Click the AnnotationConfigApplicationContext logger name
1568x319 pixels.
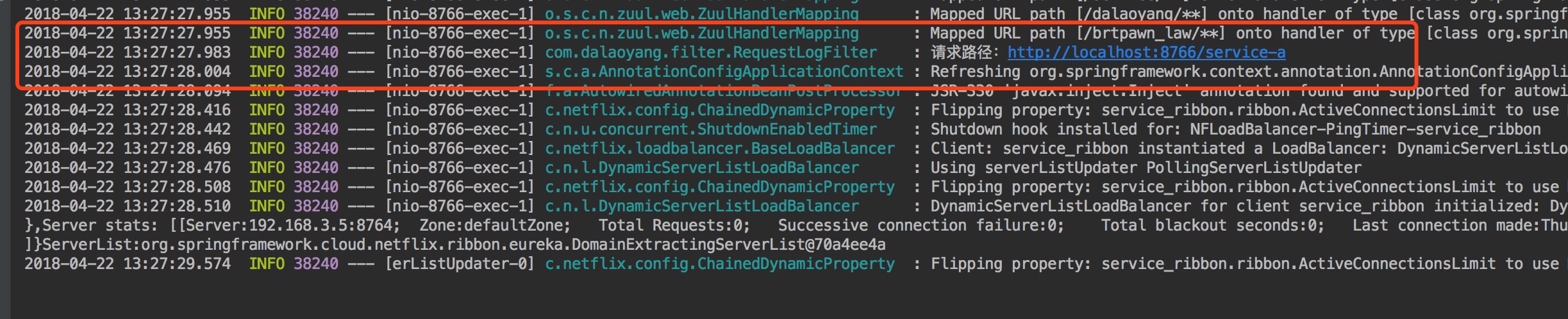tap(724, 72)
